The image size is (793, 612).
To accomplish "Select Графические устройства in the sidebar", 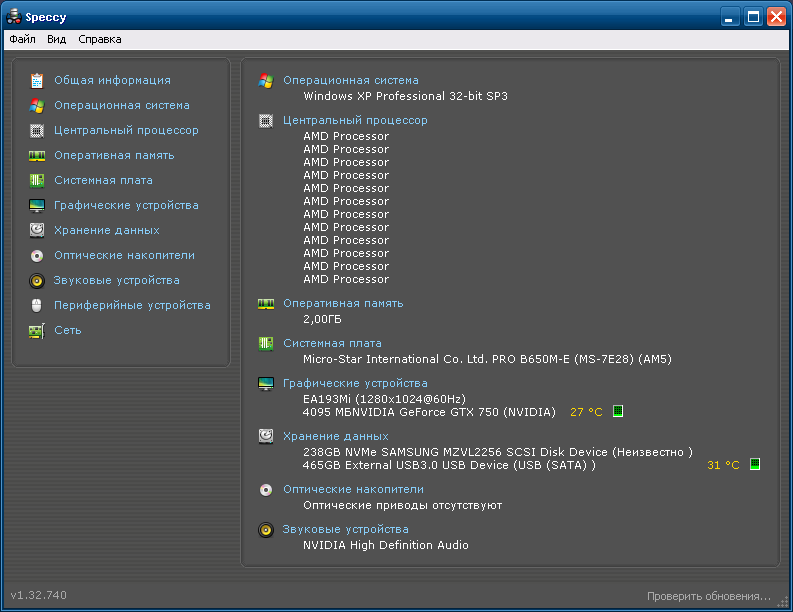I will (126, 205).
